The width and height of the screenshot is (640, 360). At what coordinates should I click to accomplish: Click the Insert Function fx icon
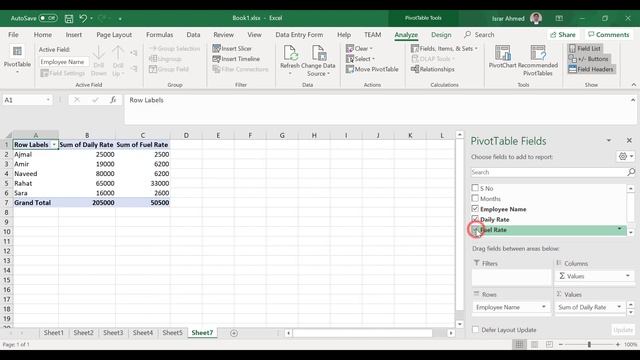point(113,100)
